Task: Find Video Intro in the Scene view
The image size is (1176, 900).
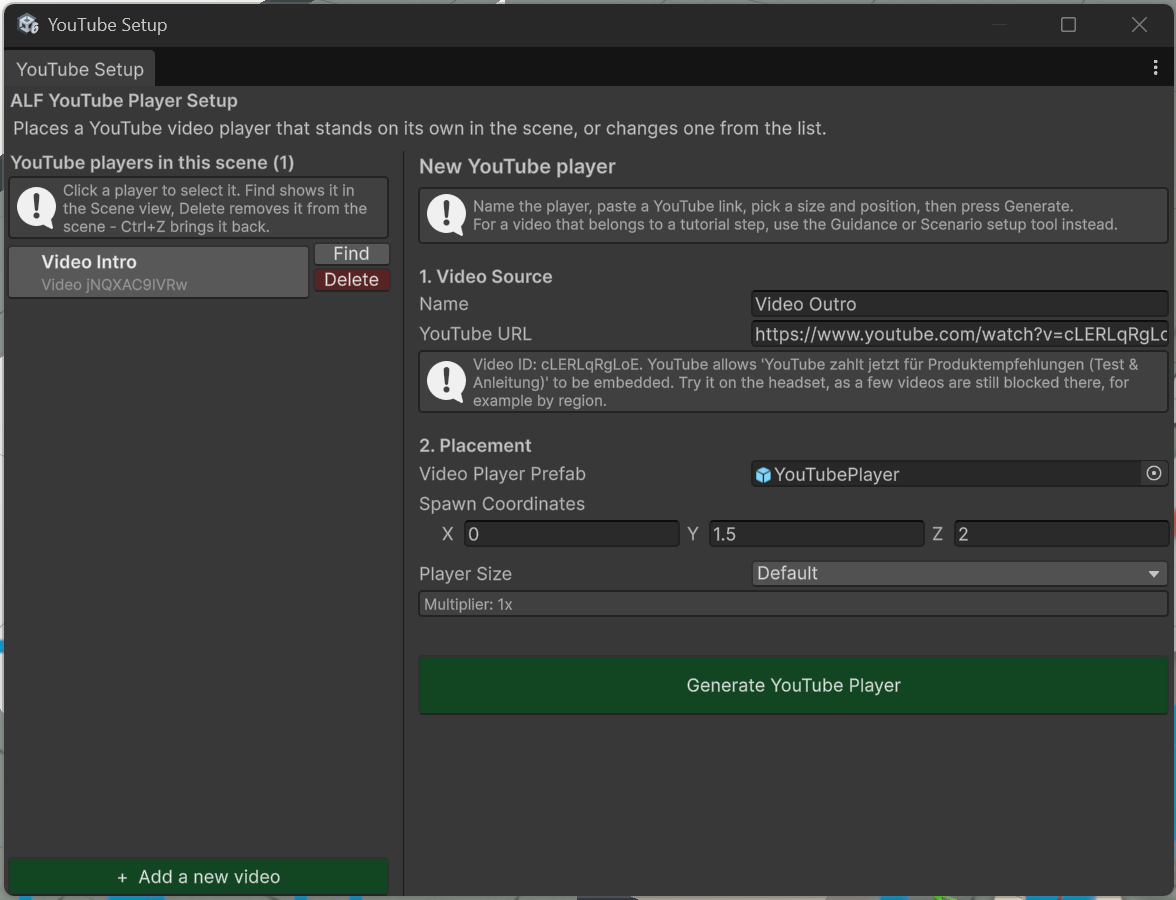Action: click(x=351, y=254)
